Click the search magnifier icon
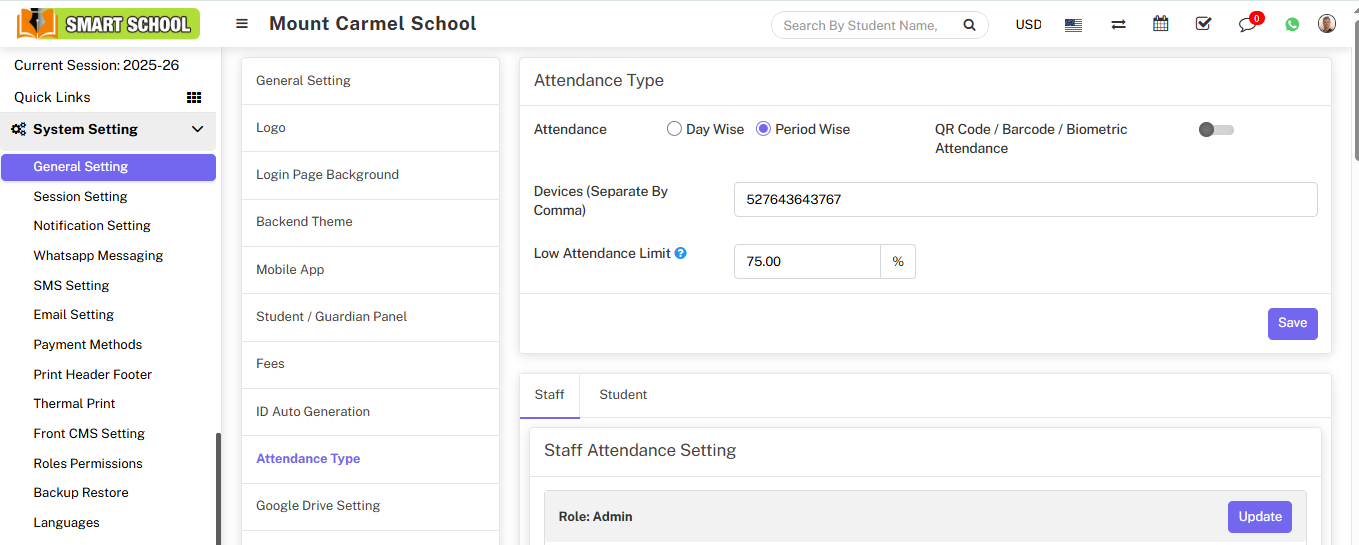Viewport: 1359px width, 545px height. [x=969, y=25]
